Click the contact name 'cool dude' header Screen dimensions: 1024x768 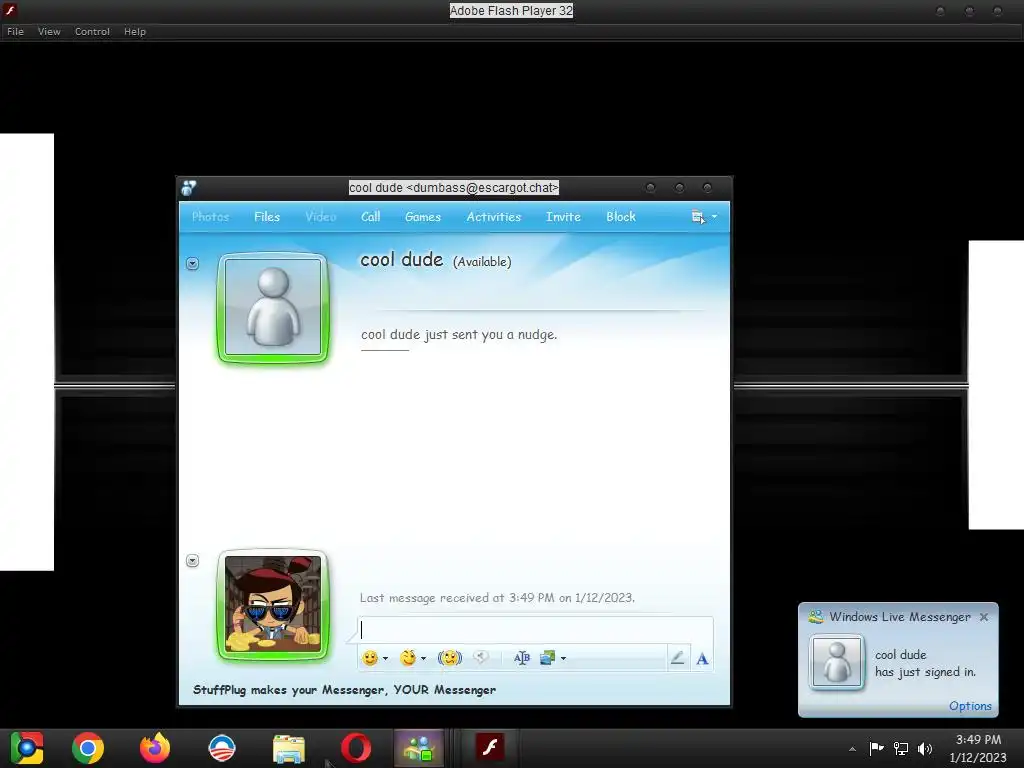coord(402,260)
